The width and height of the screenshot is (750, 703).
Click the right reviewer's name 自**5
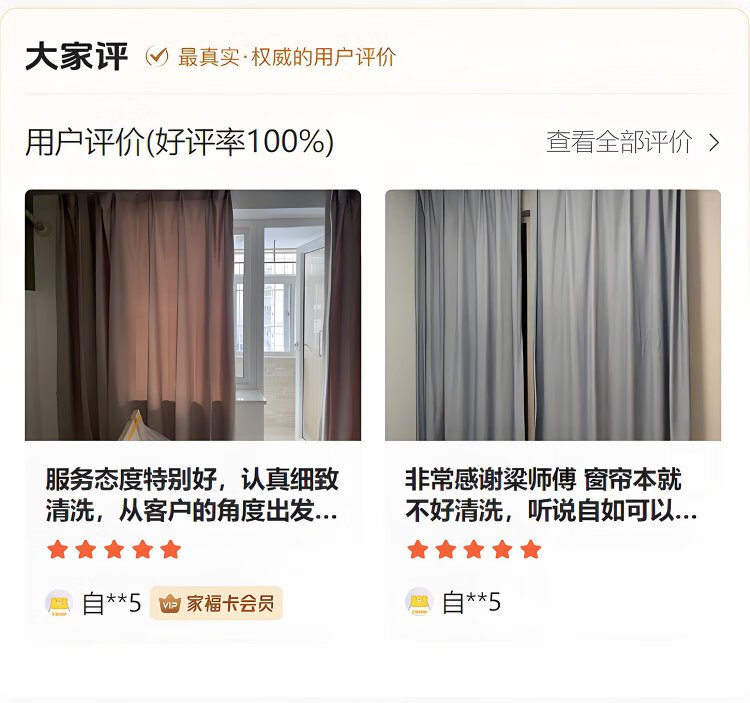[472, 602]
